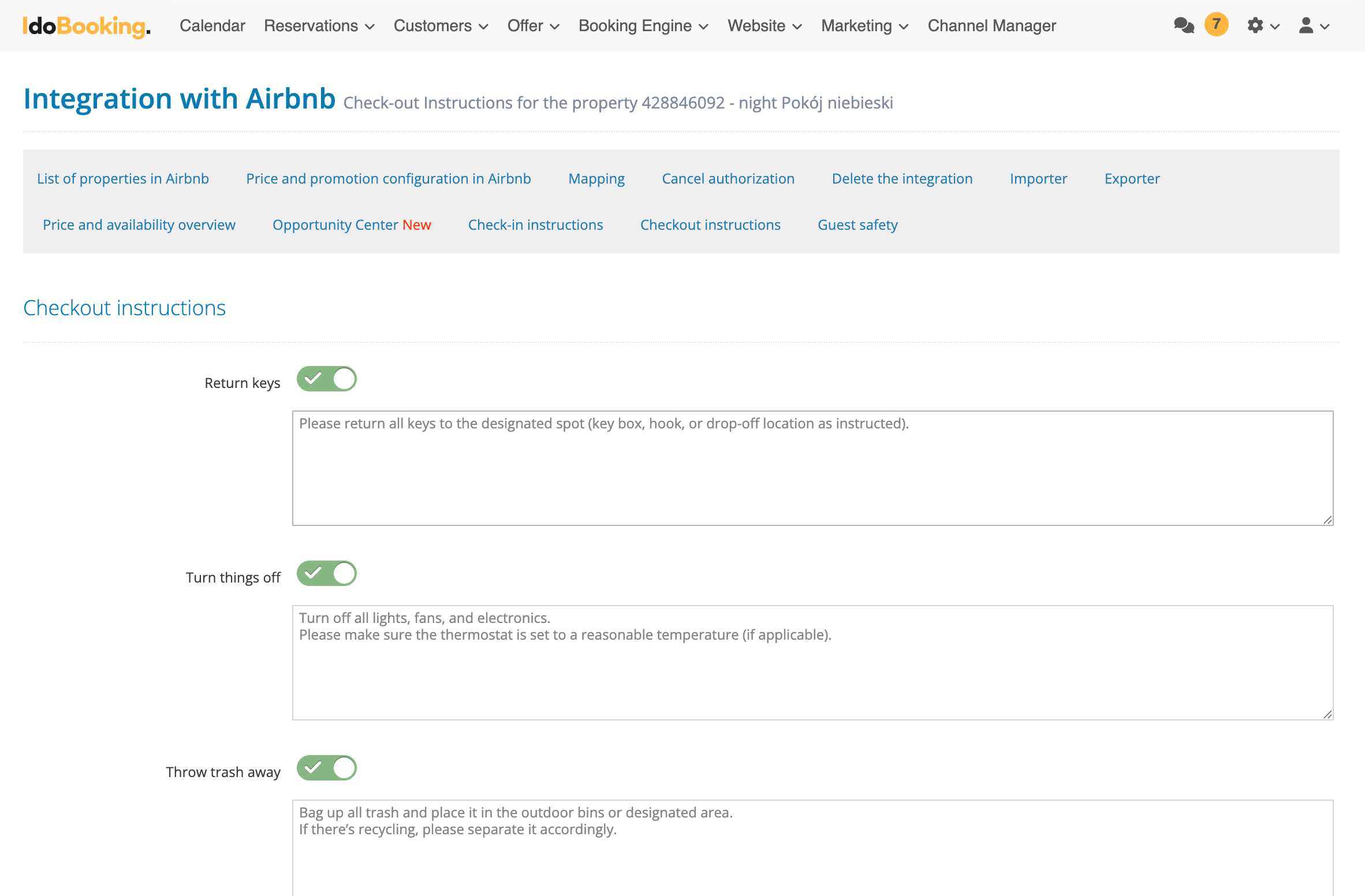Screen dimensions: 1365x896
Task: Click the resize handle of the Return keys textarea
Action: (1327, 520)
